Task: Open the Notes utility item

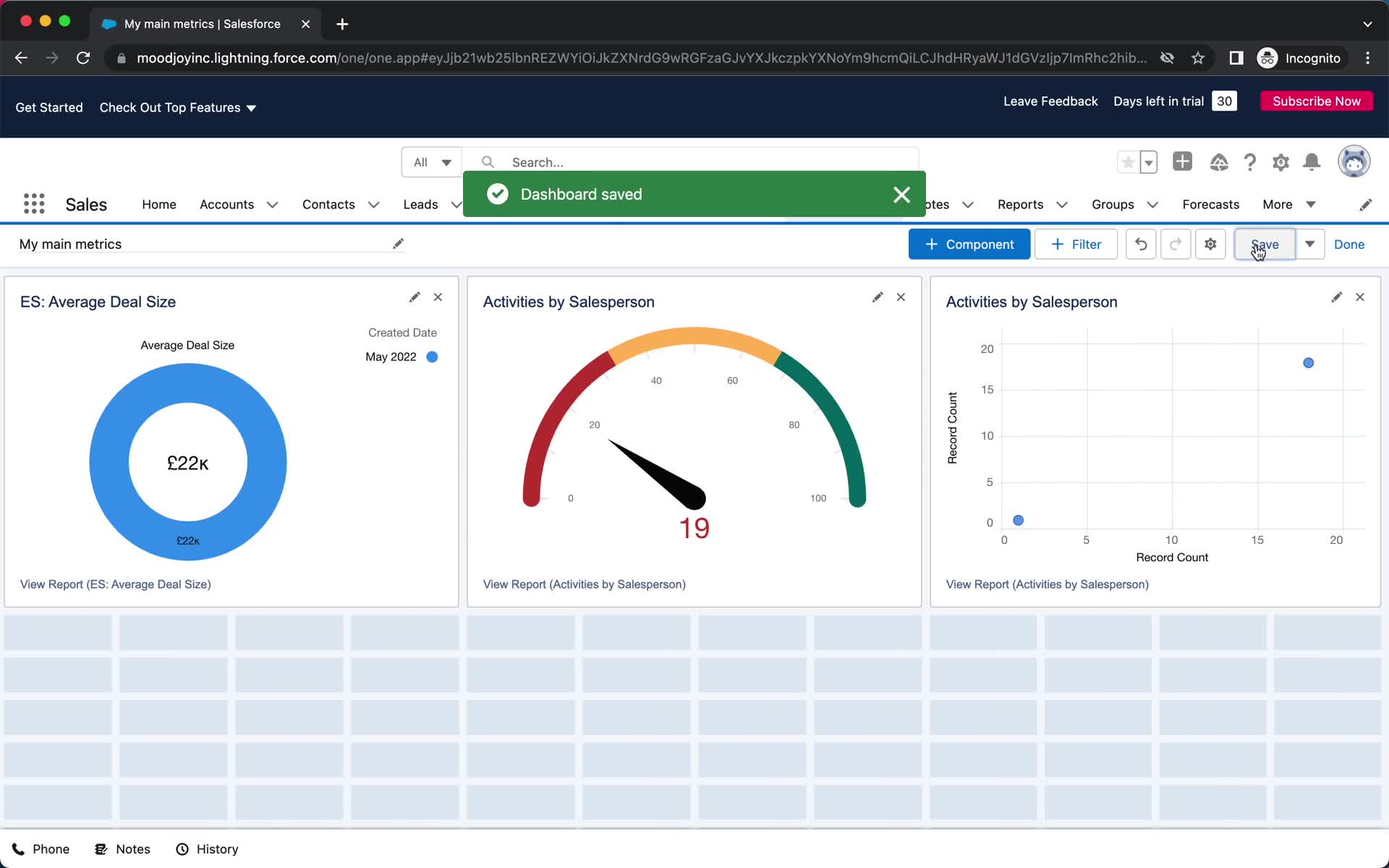Action: 122,849
